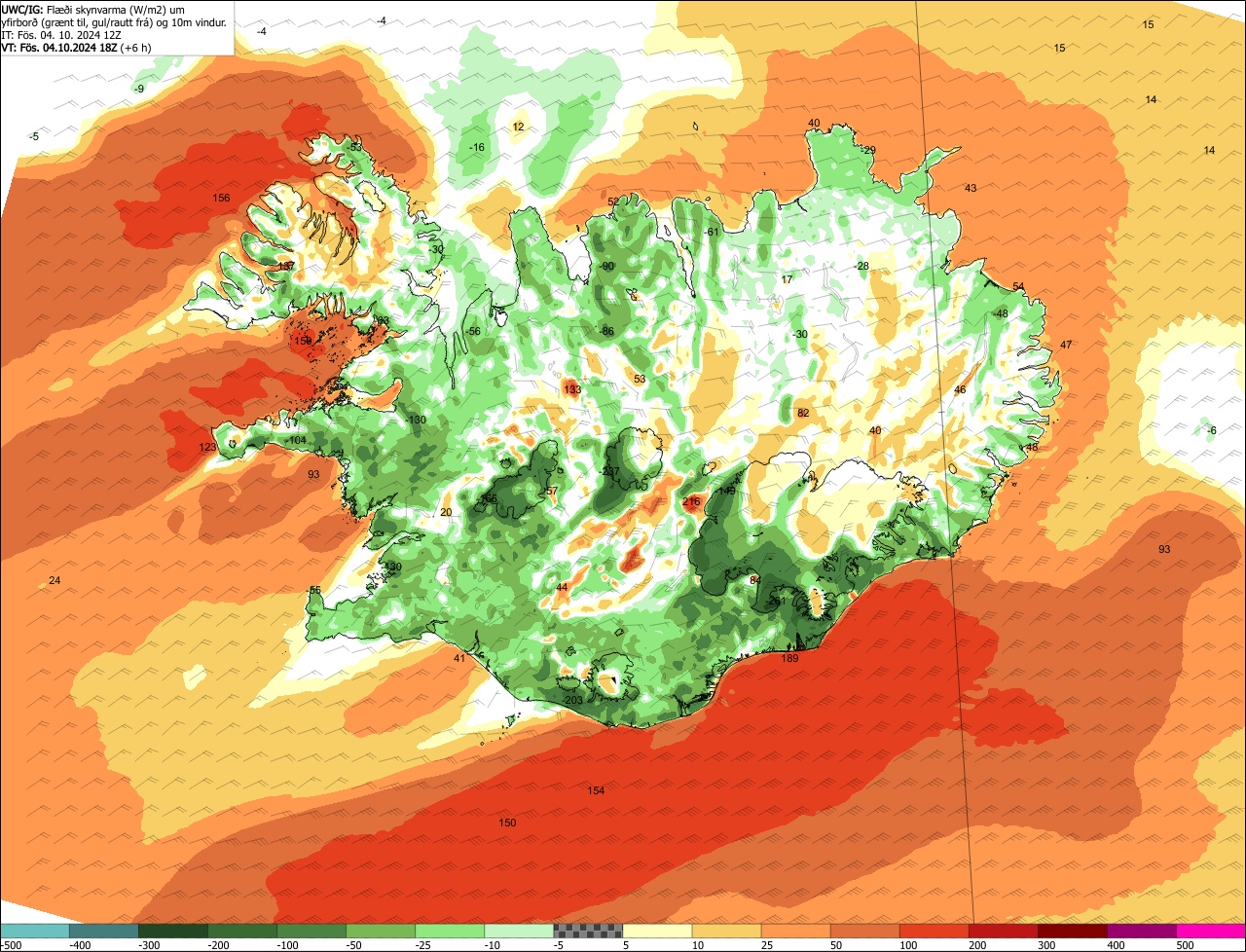Viewport: 1246px width, 952px height.
Task: Click the map value '-56' in the northwest
Action: click(x=473, y=332)
